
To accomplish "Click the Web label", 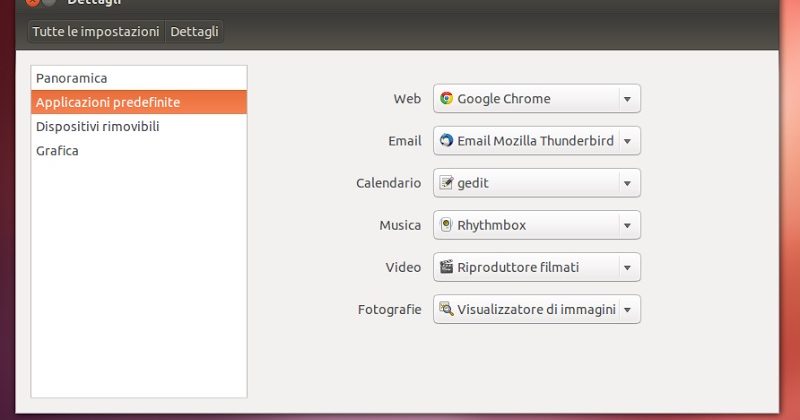I will 407,98.
